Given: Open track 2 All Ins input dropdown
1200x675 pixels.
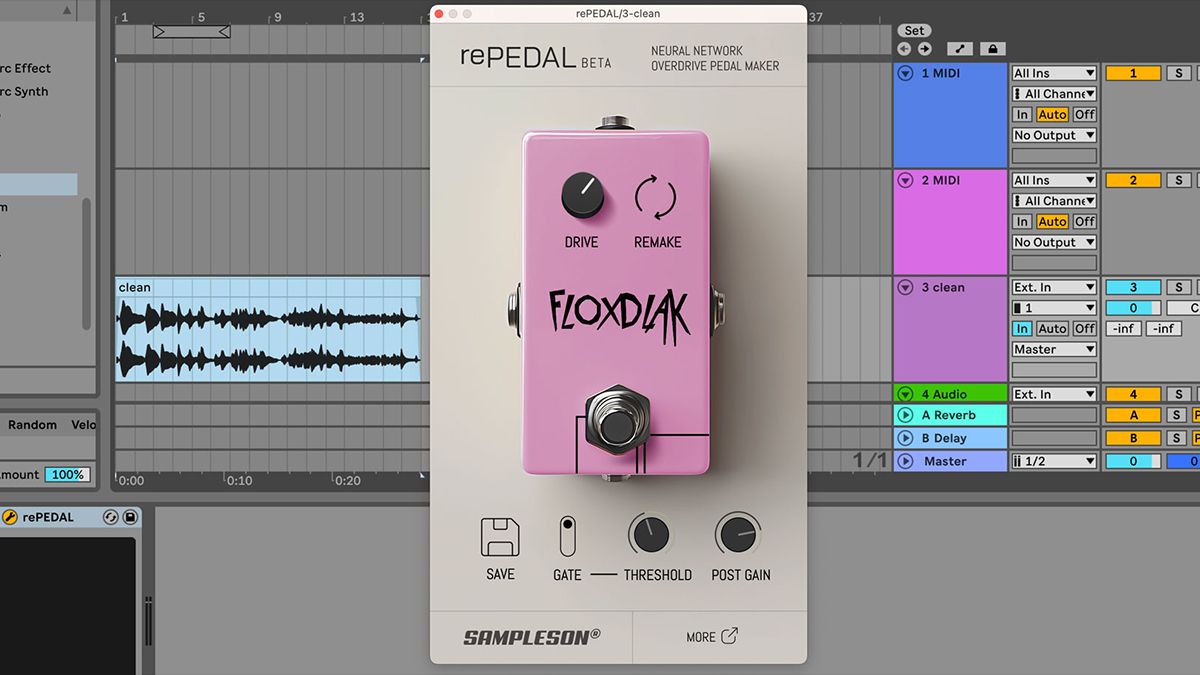Looking at the screenshot, I should pos(1054,180).
